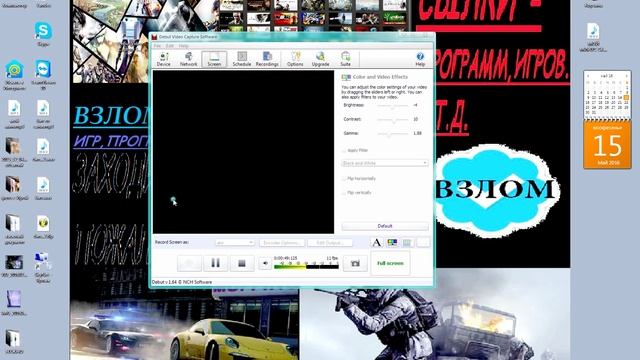
Task: Select the Device source in Debut toolbar
Action: point(163,59)
